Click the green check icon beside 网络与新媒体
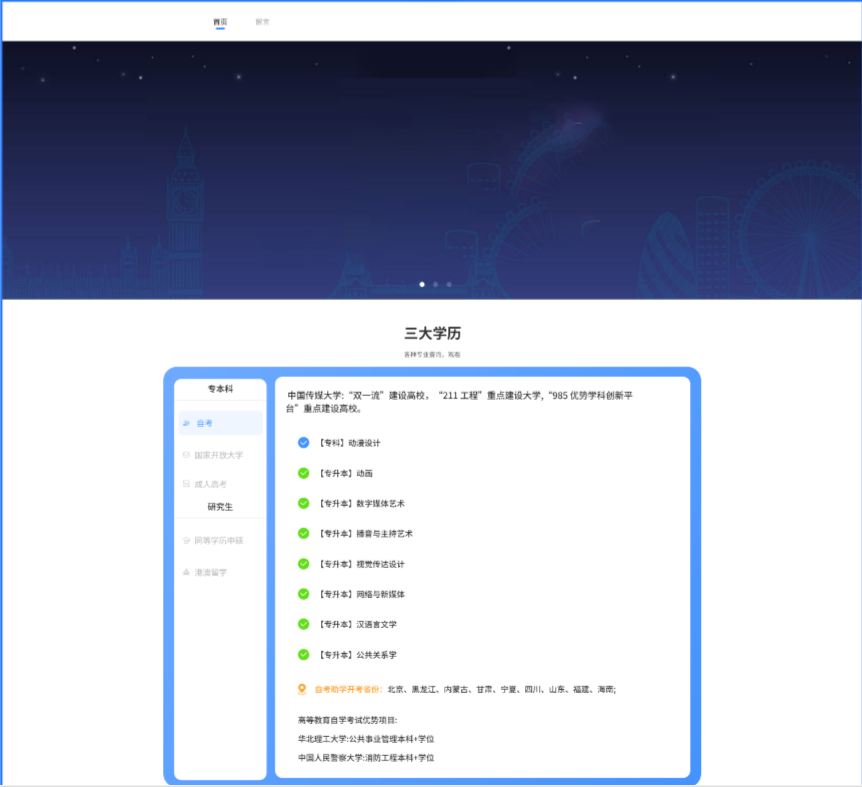The height and width of the screenshot is (787, 862). pos(303,594)
